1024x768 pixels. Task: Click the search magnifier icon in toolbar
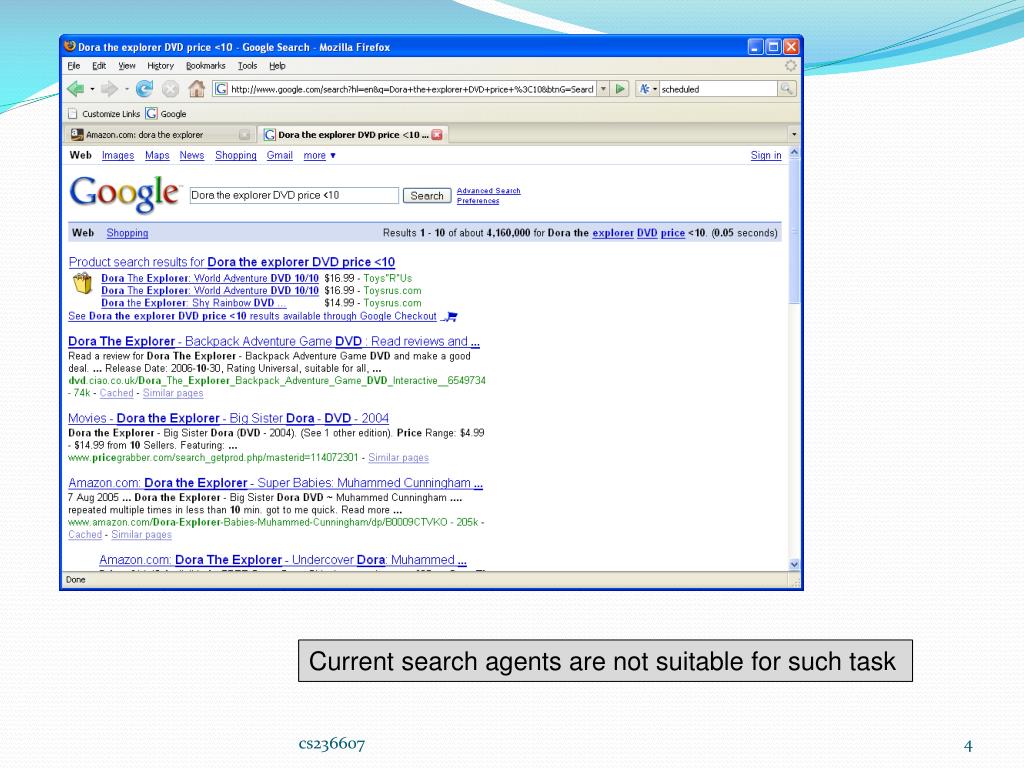coord(787,89)
